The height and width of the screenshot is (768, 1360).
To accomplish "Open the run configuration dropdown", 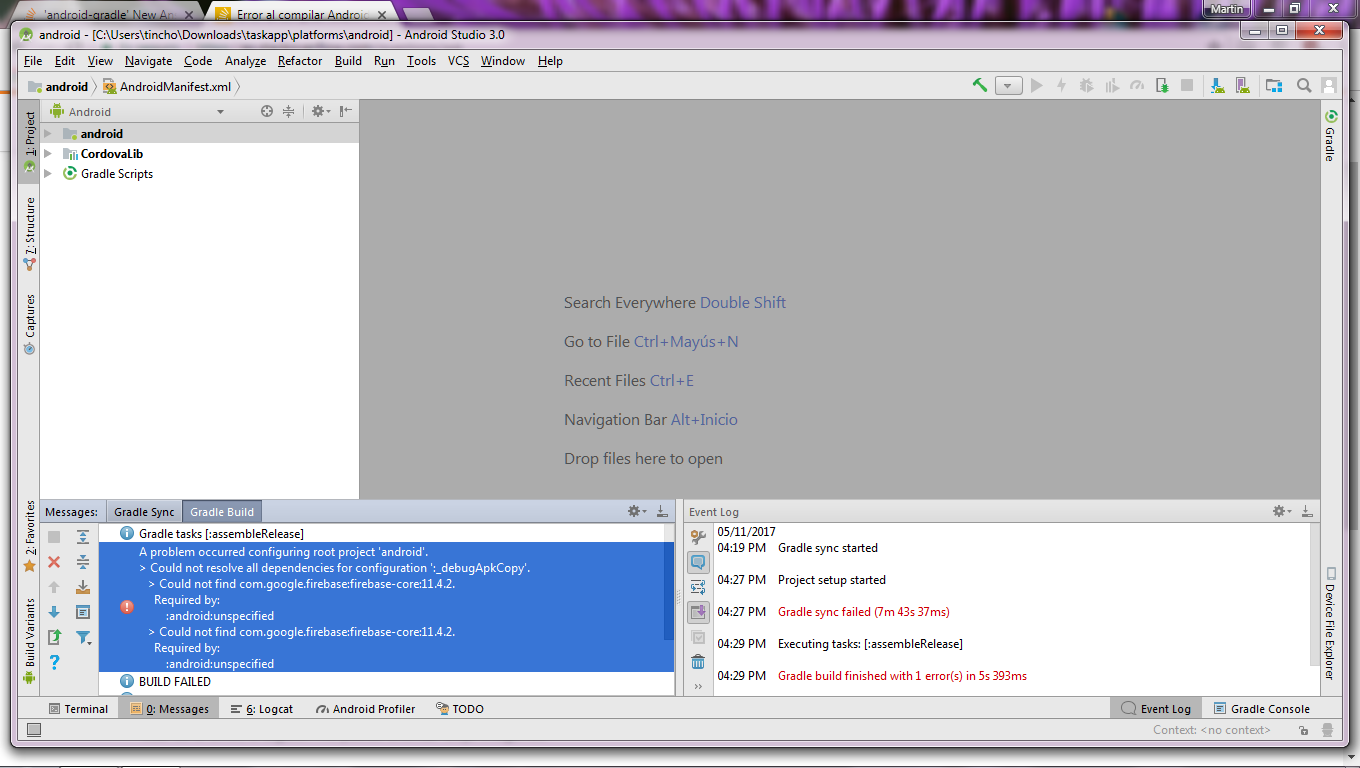I will click(x=1008, y=86).
